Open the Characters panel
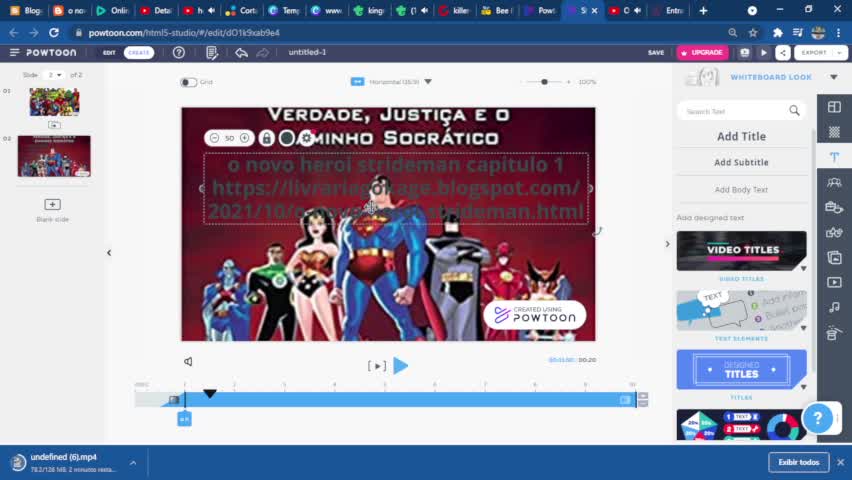The image size is (852, 480). (834, 182)
